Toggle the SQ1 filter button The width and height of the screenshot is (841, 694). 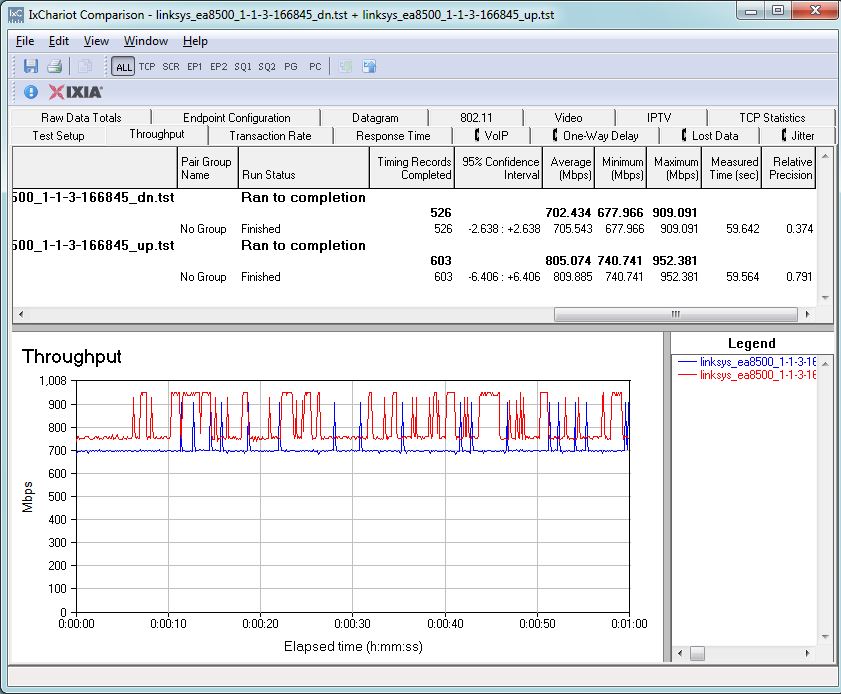tap(242, 67)
